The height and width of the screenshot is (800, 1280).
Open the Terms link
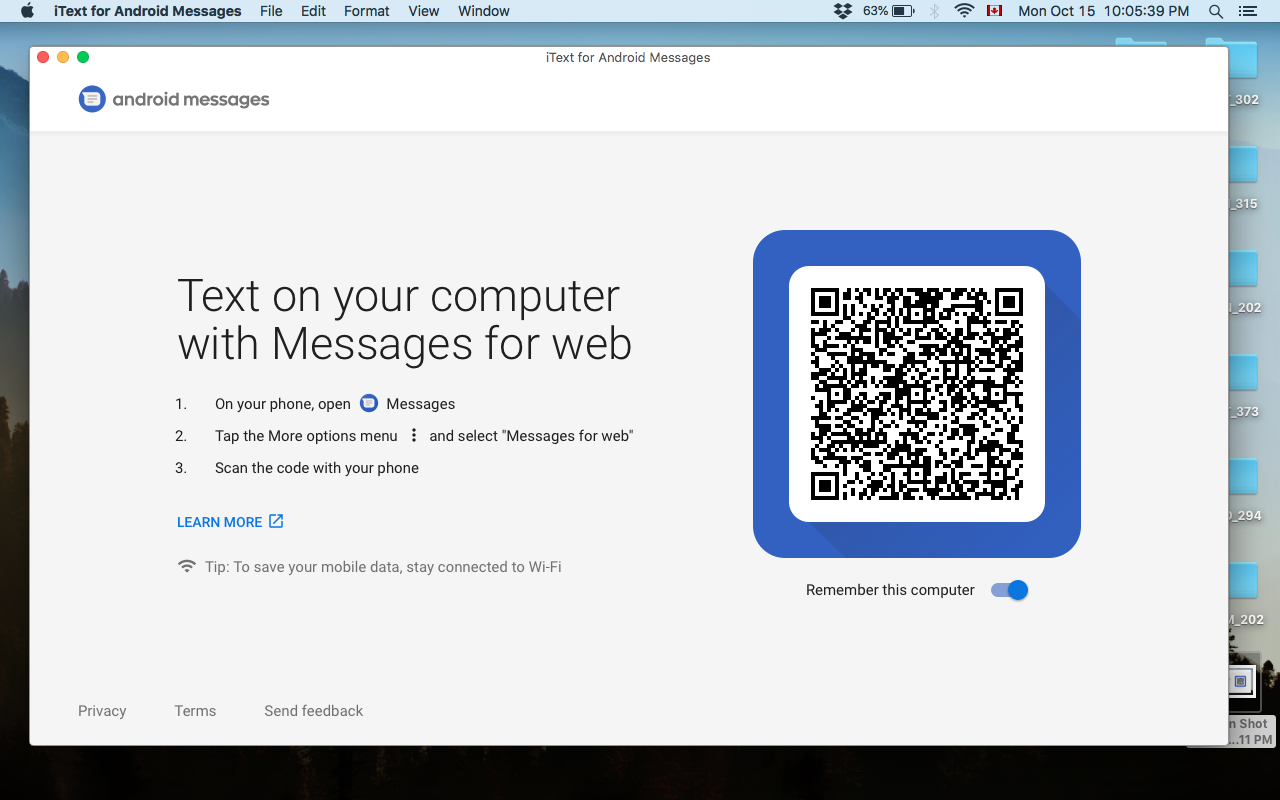point(195,711)
